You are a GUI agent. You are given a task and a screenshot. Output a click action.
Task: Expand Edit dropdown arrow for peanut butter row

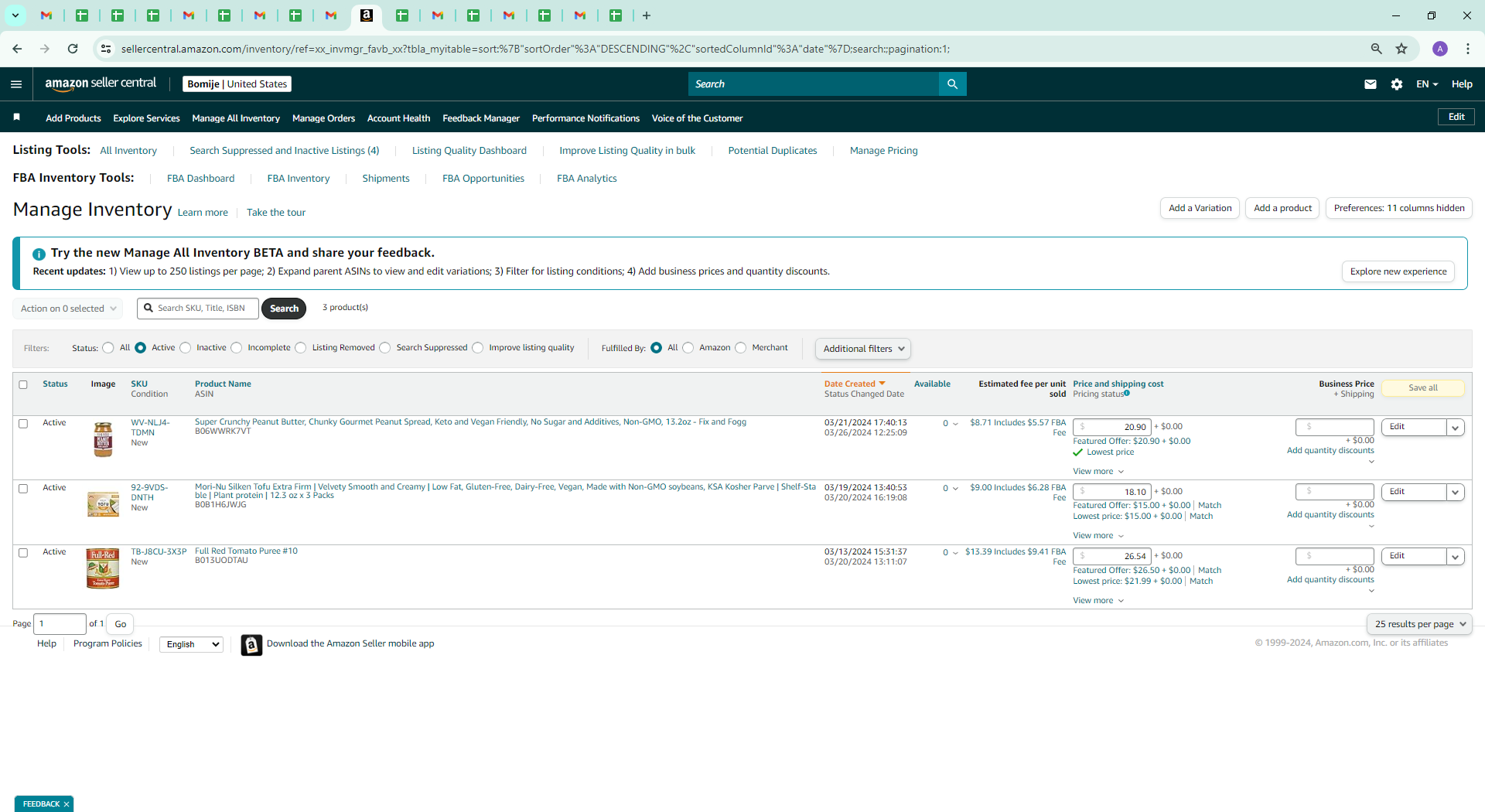point(1456,428)
